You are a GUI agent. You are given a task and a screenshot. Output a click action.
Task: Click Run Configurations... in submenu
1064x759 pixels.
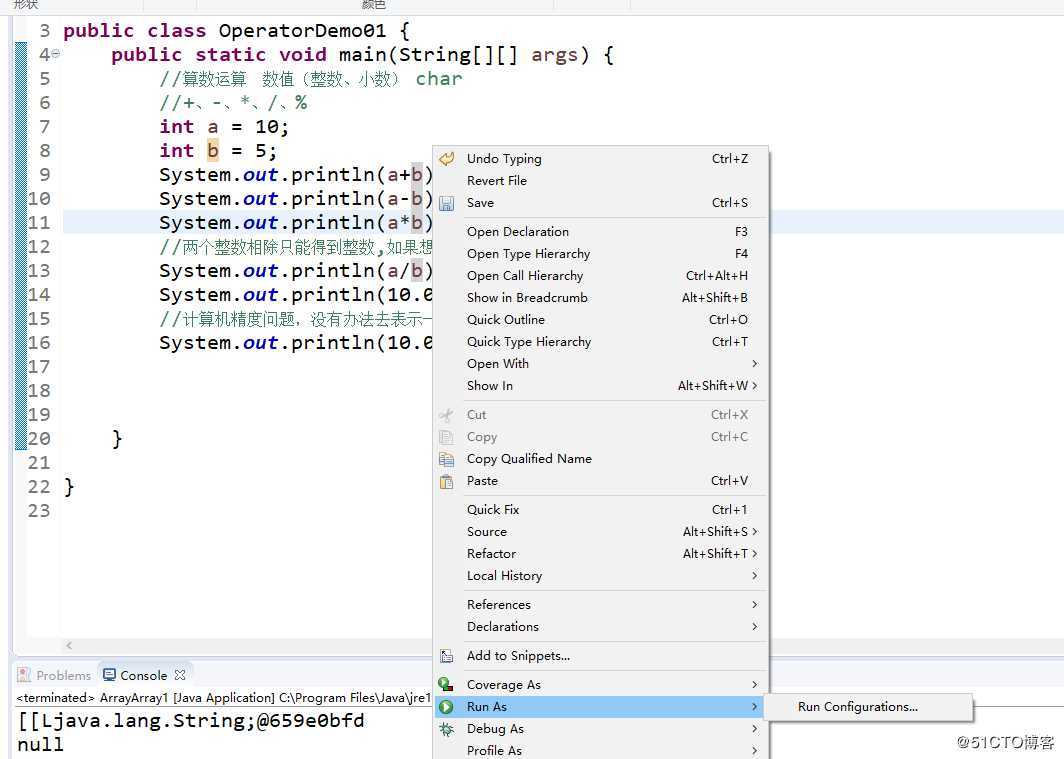tap(868, 707)
